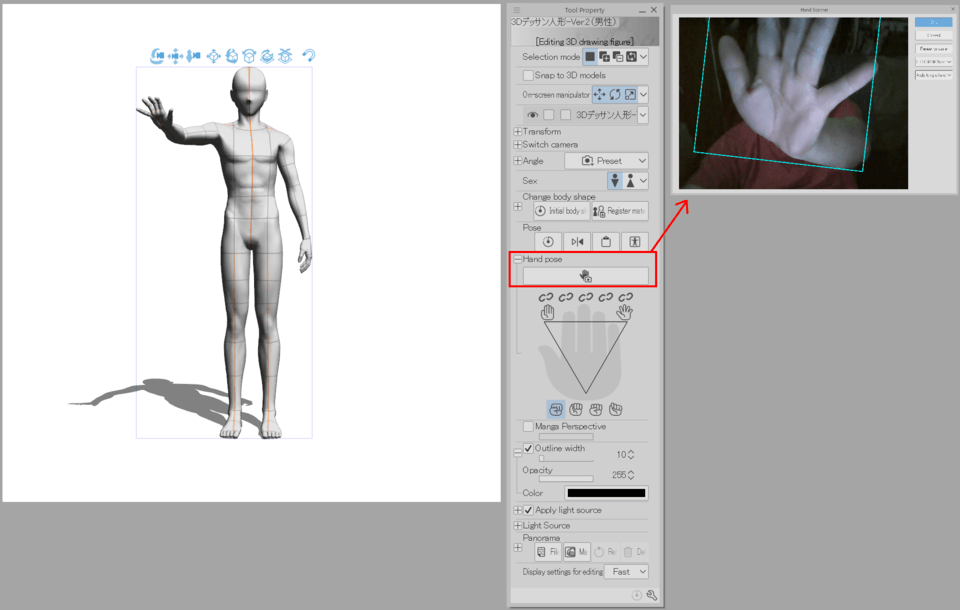Click the Initial body shape button
This screenshot has height=610, width=960.
point(561,211)
